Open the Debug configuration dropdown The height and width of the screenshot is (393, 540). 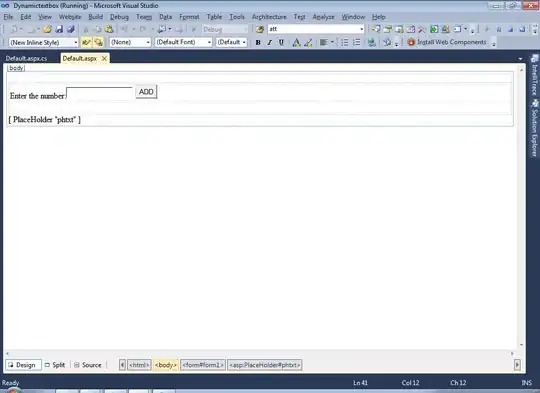click(246, 29)
